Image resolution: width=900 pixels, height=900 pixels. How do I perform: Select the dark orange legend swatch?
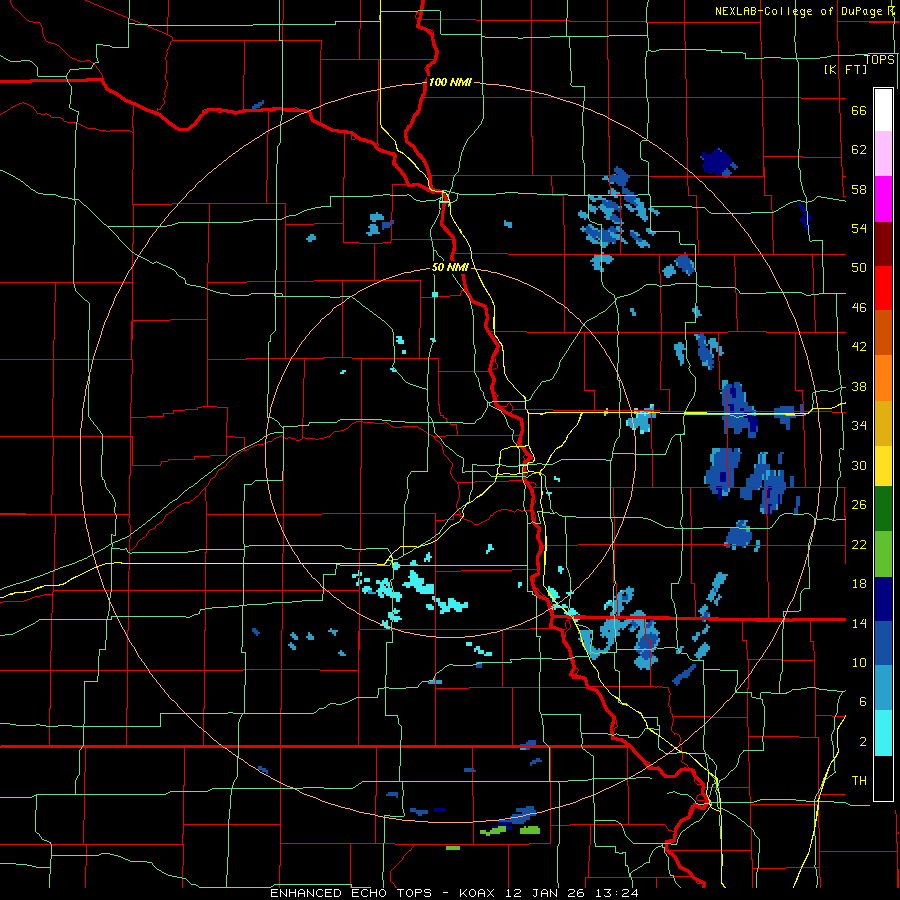click(883, 333)
